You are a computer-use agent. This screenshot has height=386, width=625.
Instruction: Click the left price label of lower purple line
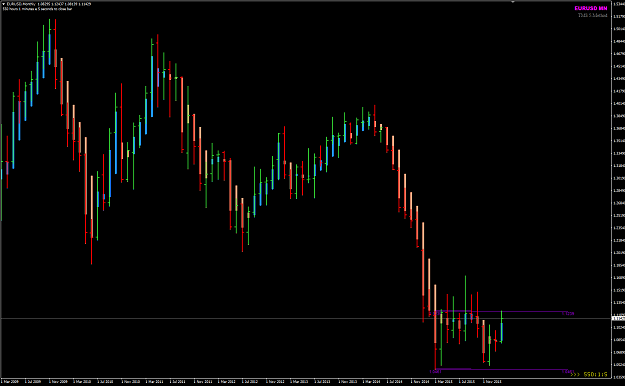tap(435, 372)
